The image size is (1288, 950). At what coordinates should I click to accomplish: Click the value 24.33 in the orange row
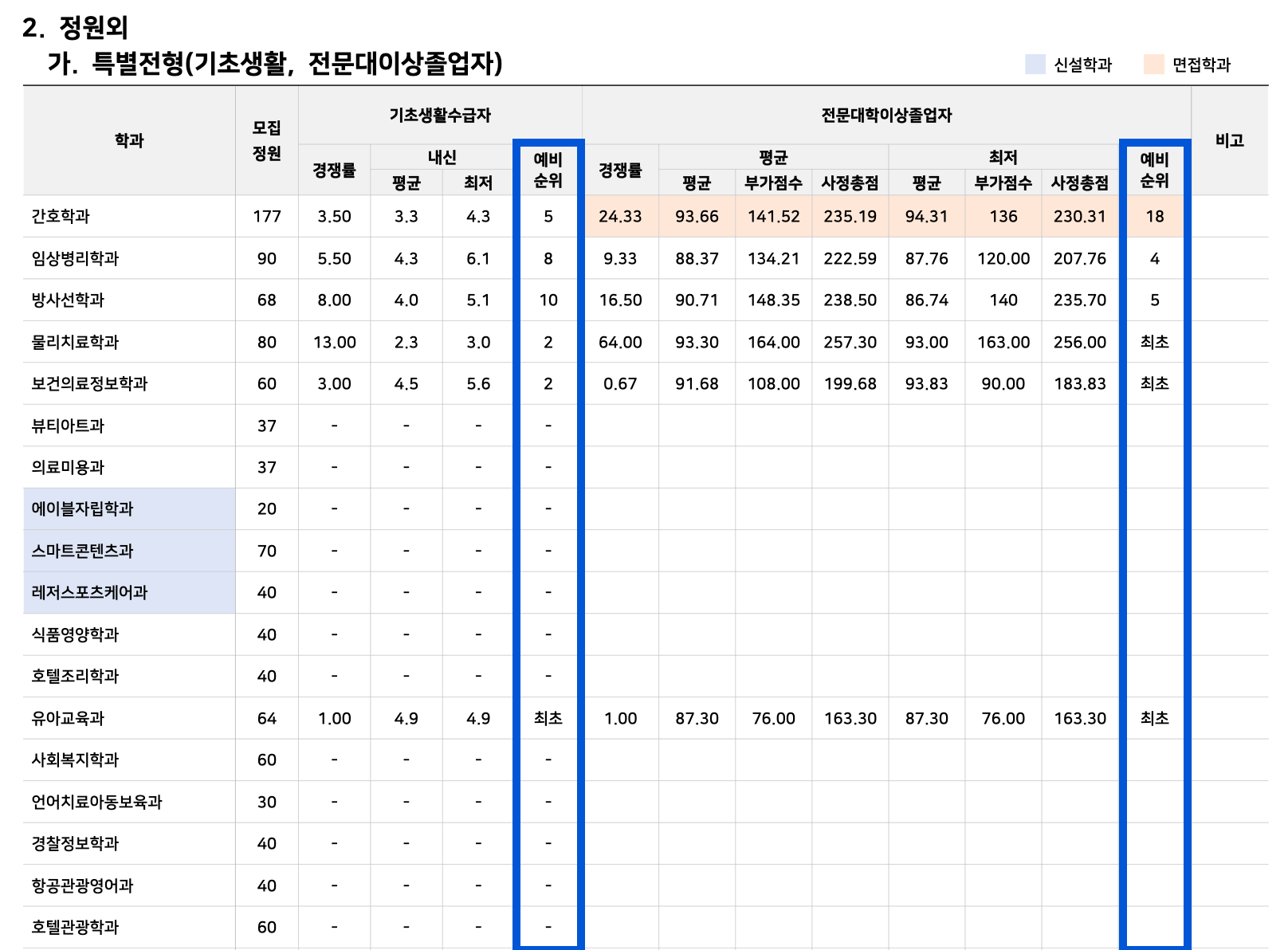point(622,216)
